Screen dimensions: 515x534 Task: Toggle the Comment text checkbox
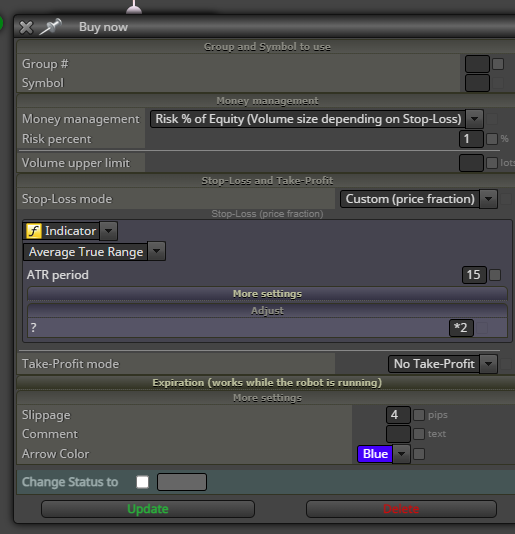[419, 434]
